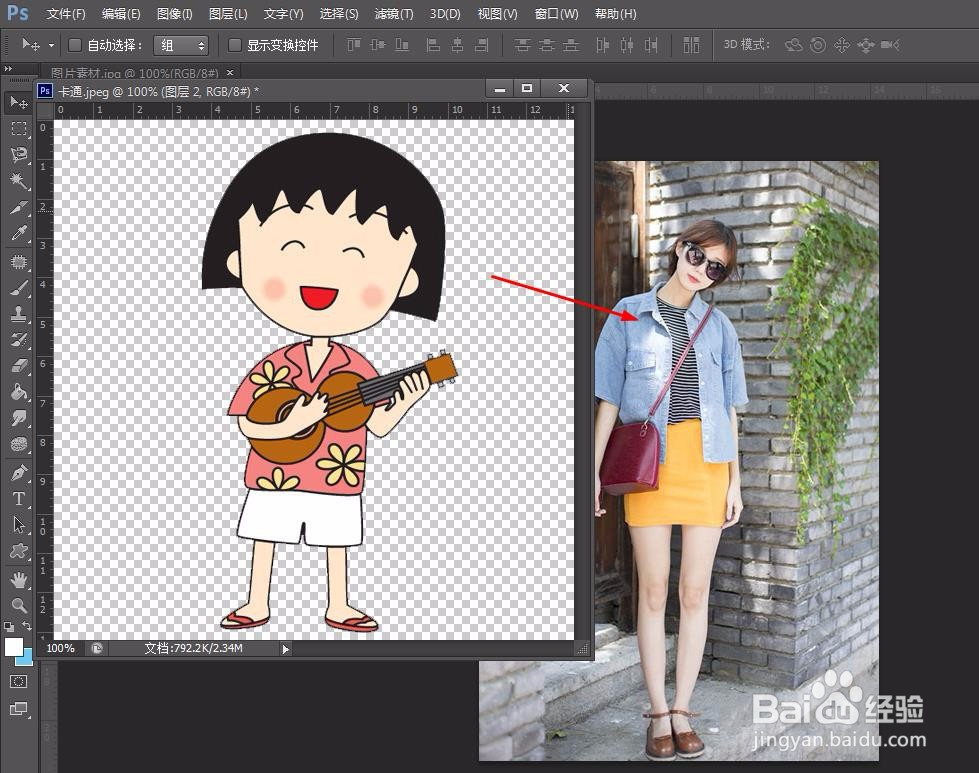Click align bottom edges icon
The image size is (979, 773).
tap(402, 45)
